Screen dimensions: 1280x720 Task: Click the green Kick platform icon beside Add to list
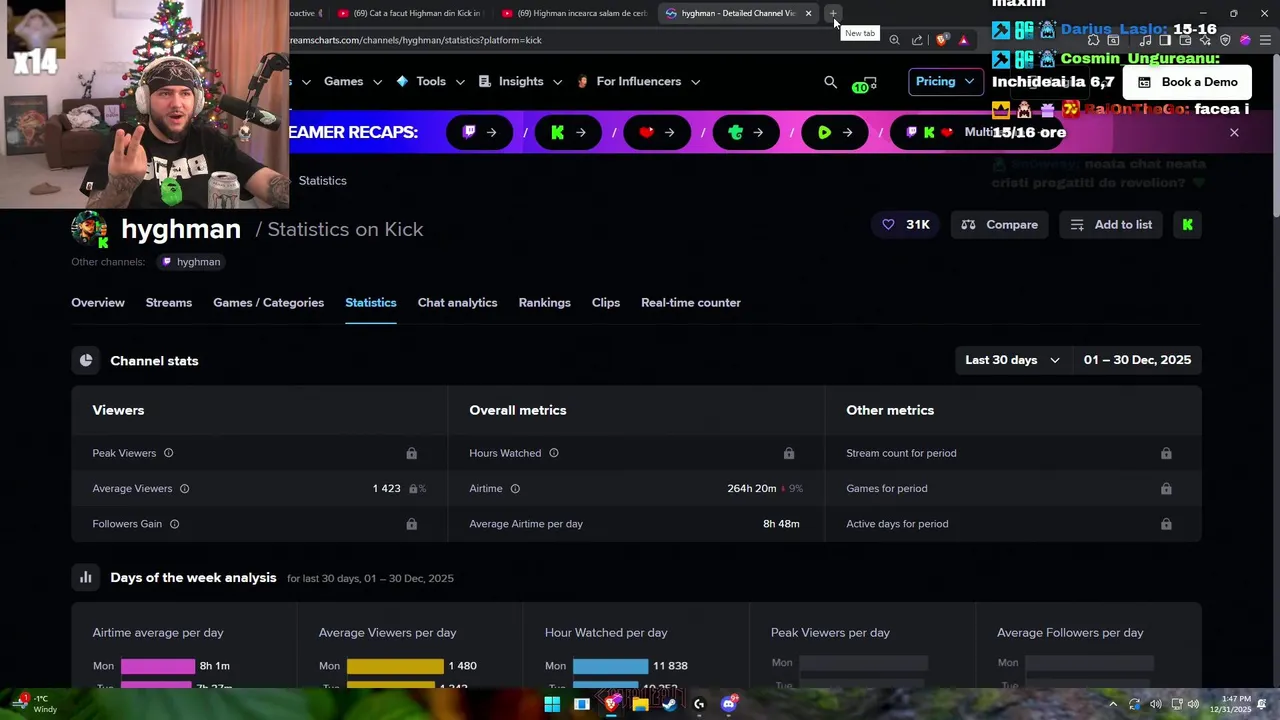point(1187,225)
